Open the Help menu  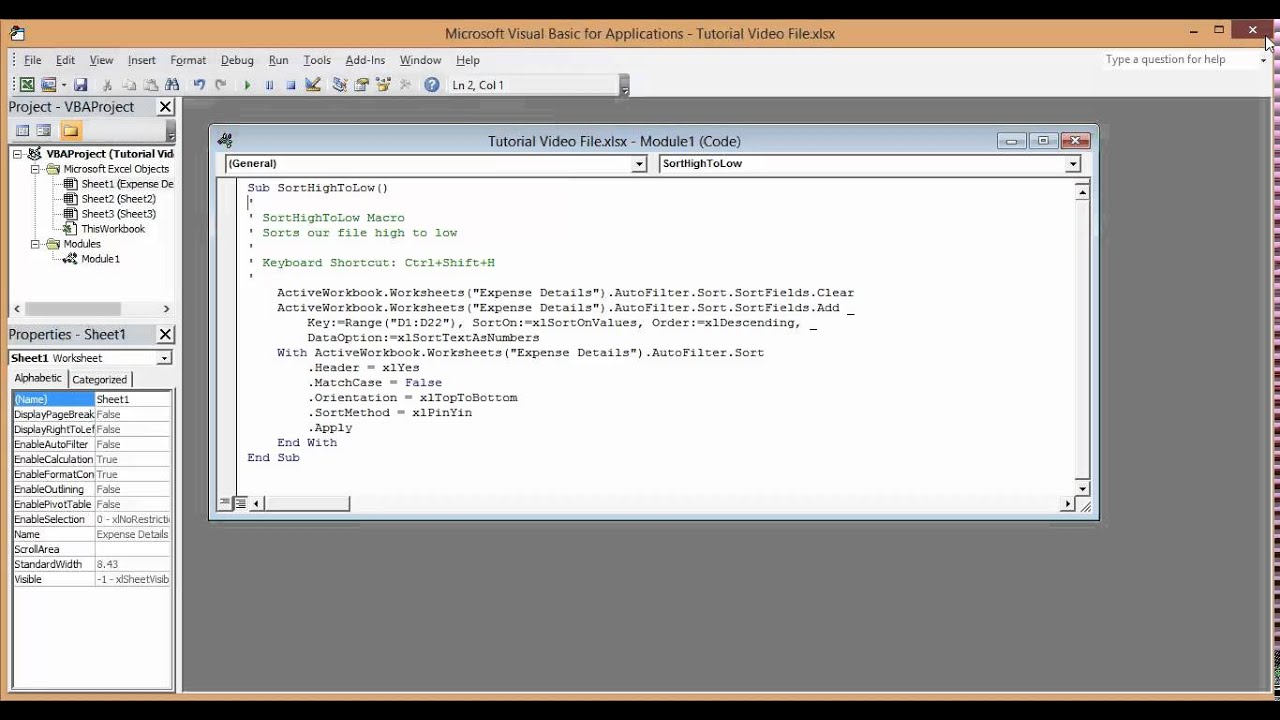(468, 60)
